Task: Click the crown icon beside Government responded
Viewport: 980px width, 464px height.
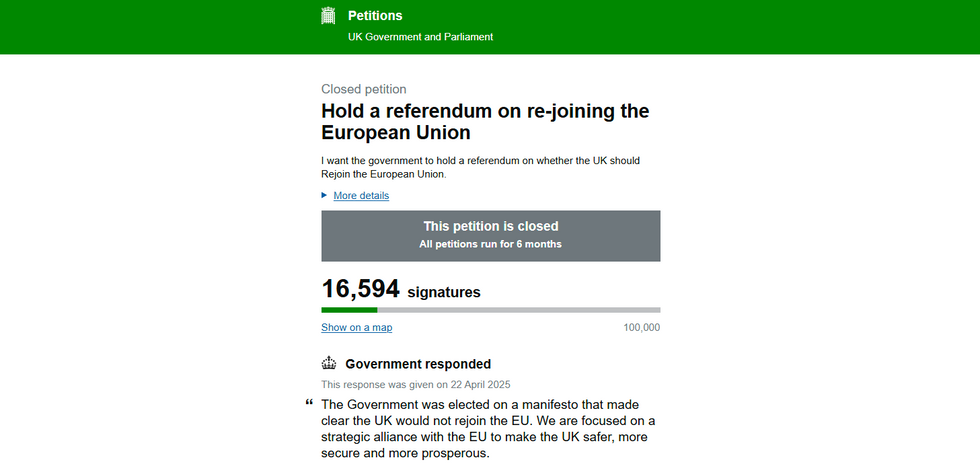Action: pos(329,363)
